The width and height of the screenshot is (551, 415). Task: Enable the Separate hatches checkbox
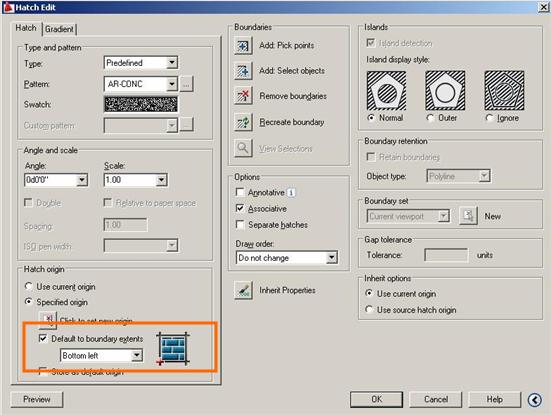coord(240,225)
